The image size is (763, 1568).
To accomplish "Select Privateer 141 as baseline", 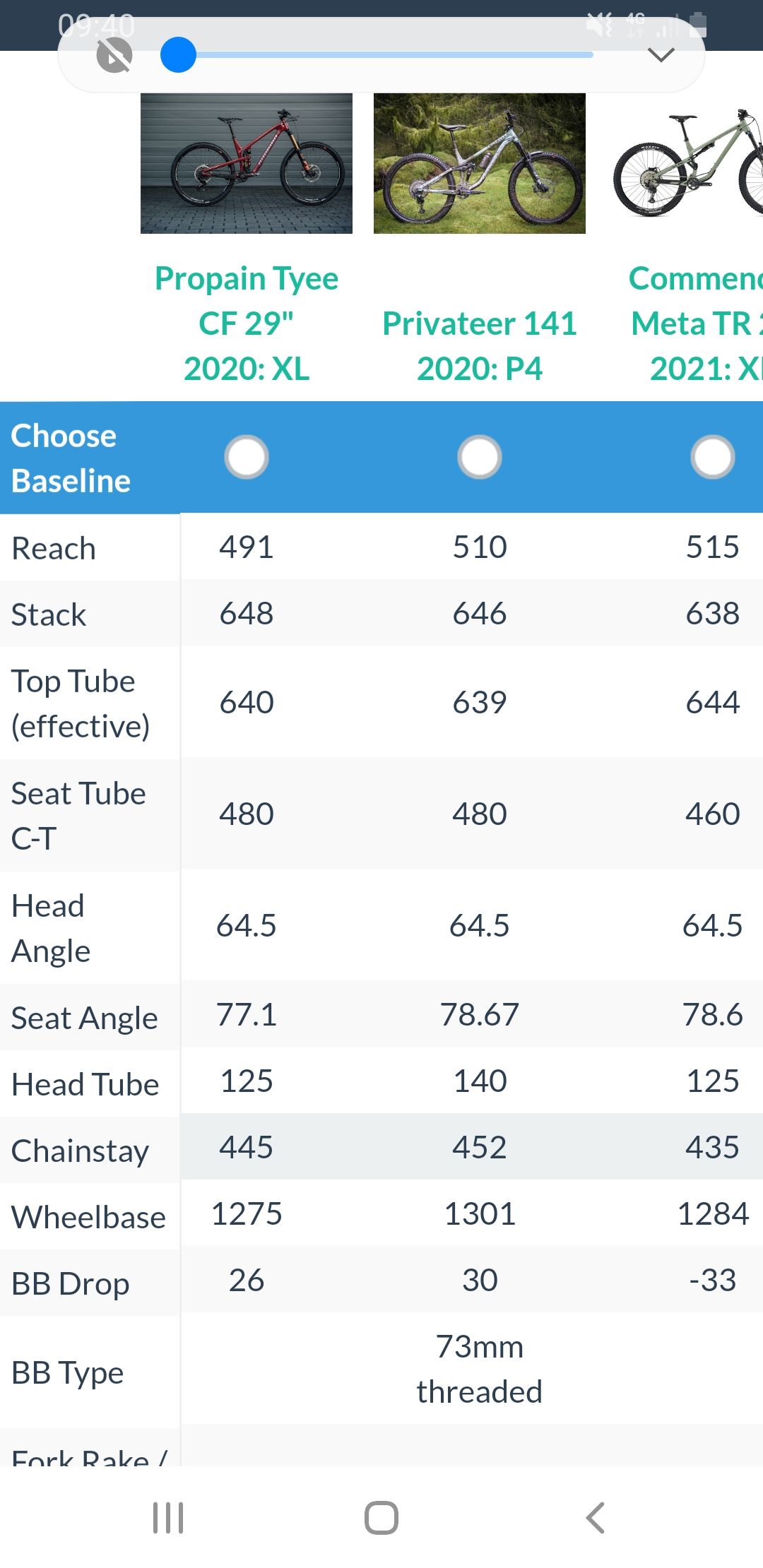I will point(480,457).
